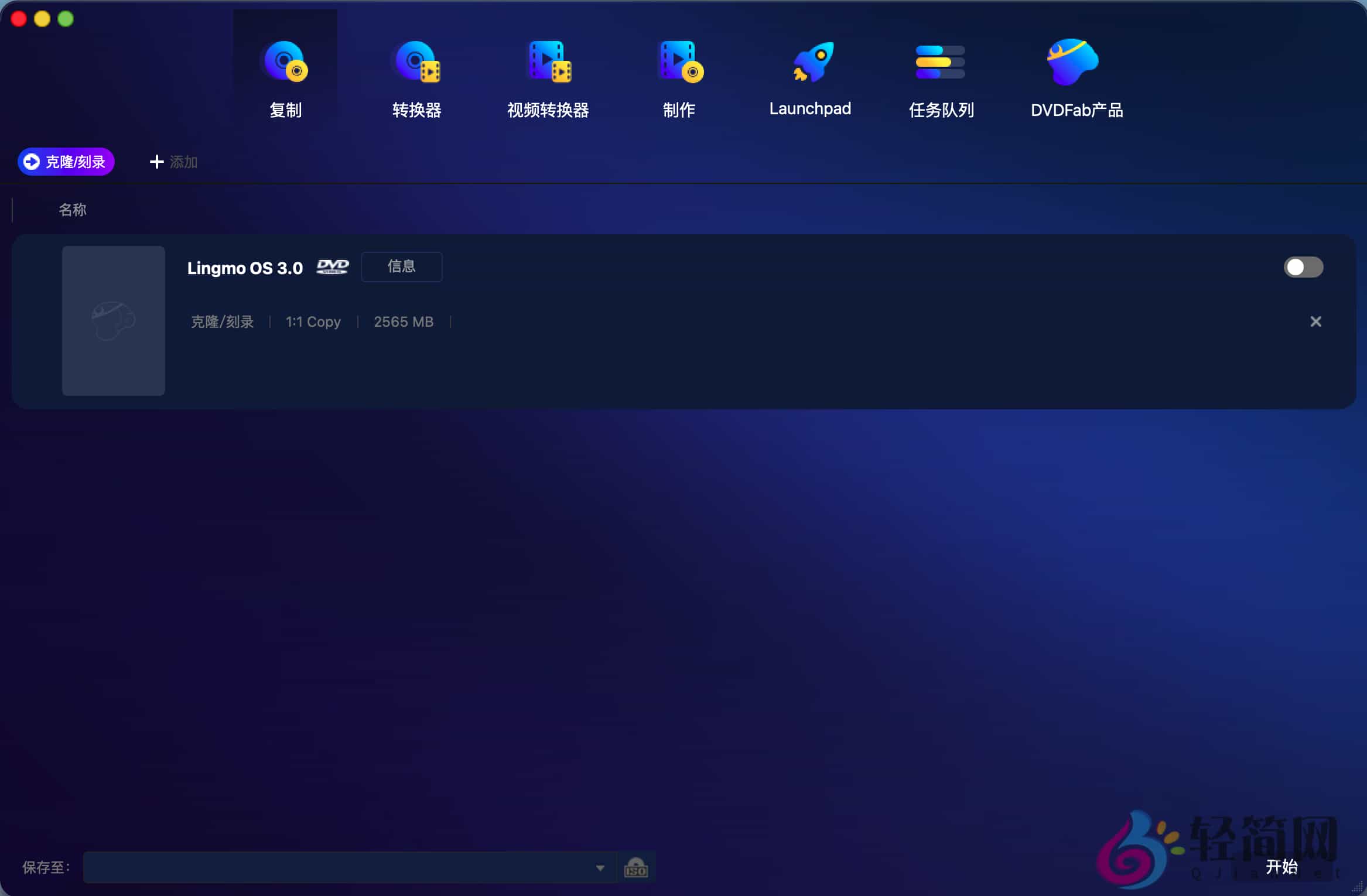Close the window with red button
The width and height of the screenshot is (1367, 896).
[19, 19]
